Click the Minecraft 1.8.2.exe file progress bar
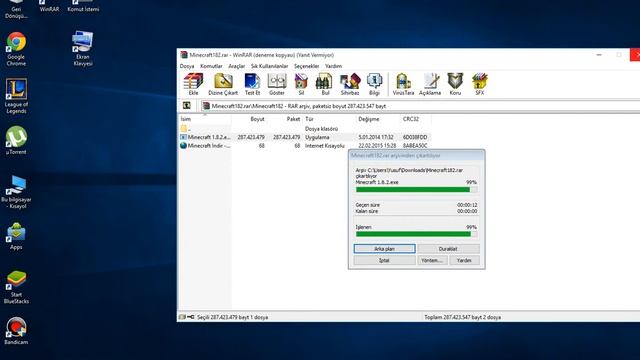640x360 pixels. pos(416,189)
